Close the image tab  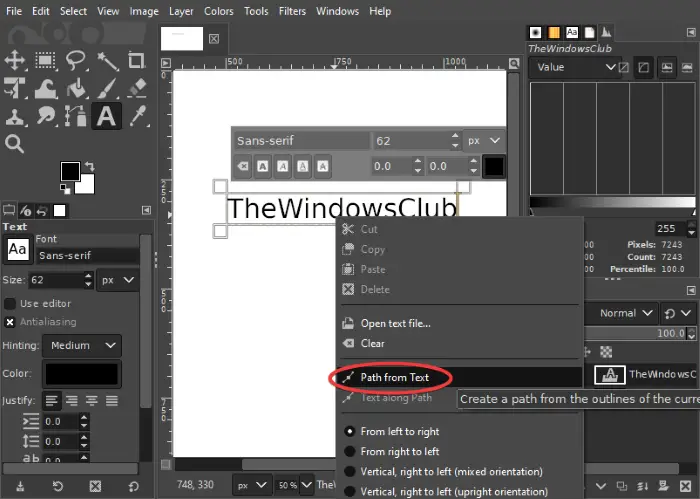click(x=214, y=39)
